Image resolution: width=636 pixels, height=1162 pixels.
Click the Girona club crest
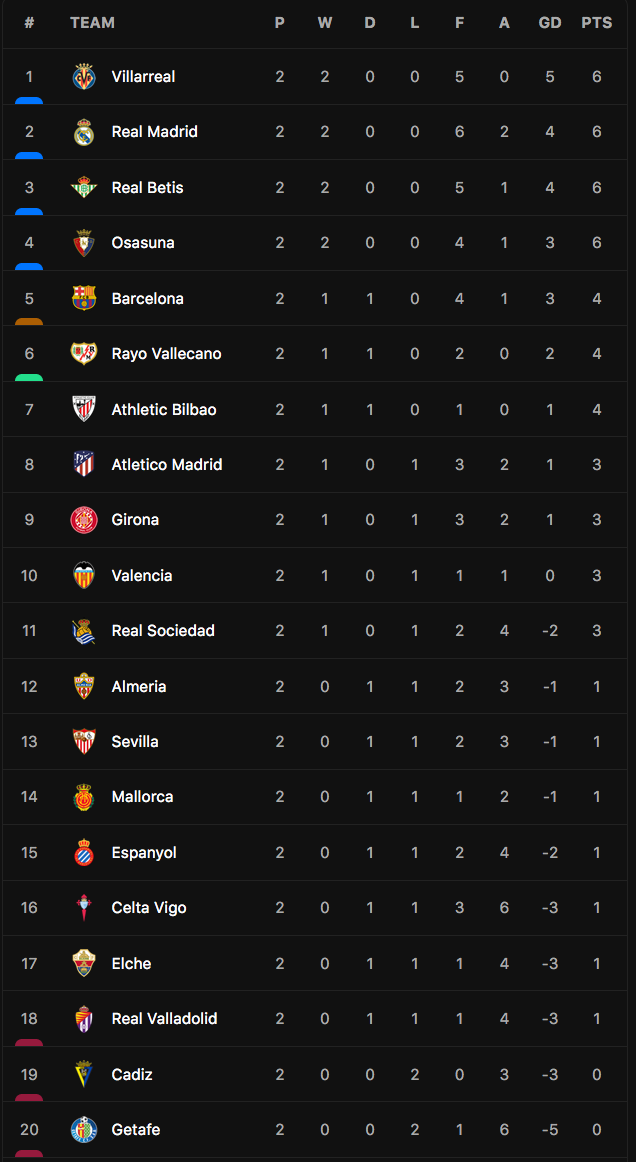tap(84, 519)
